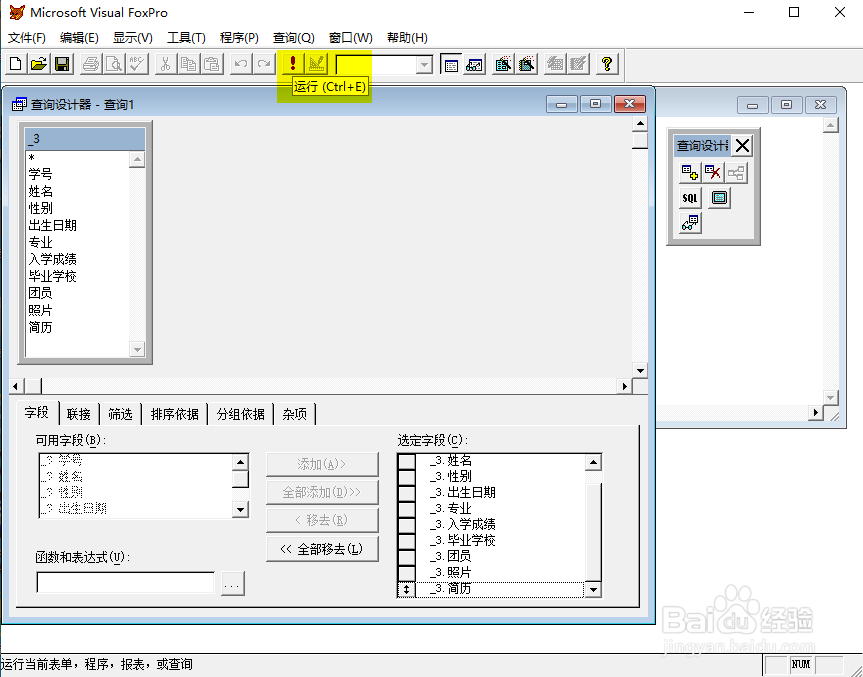
Task: Open Help with the question mark icon
Action: pos(607,64)
